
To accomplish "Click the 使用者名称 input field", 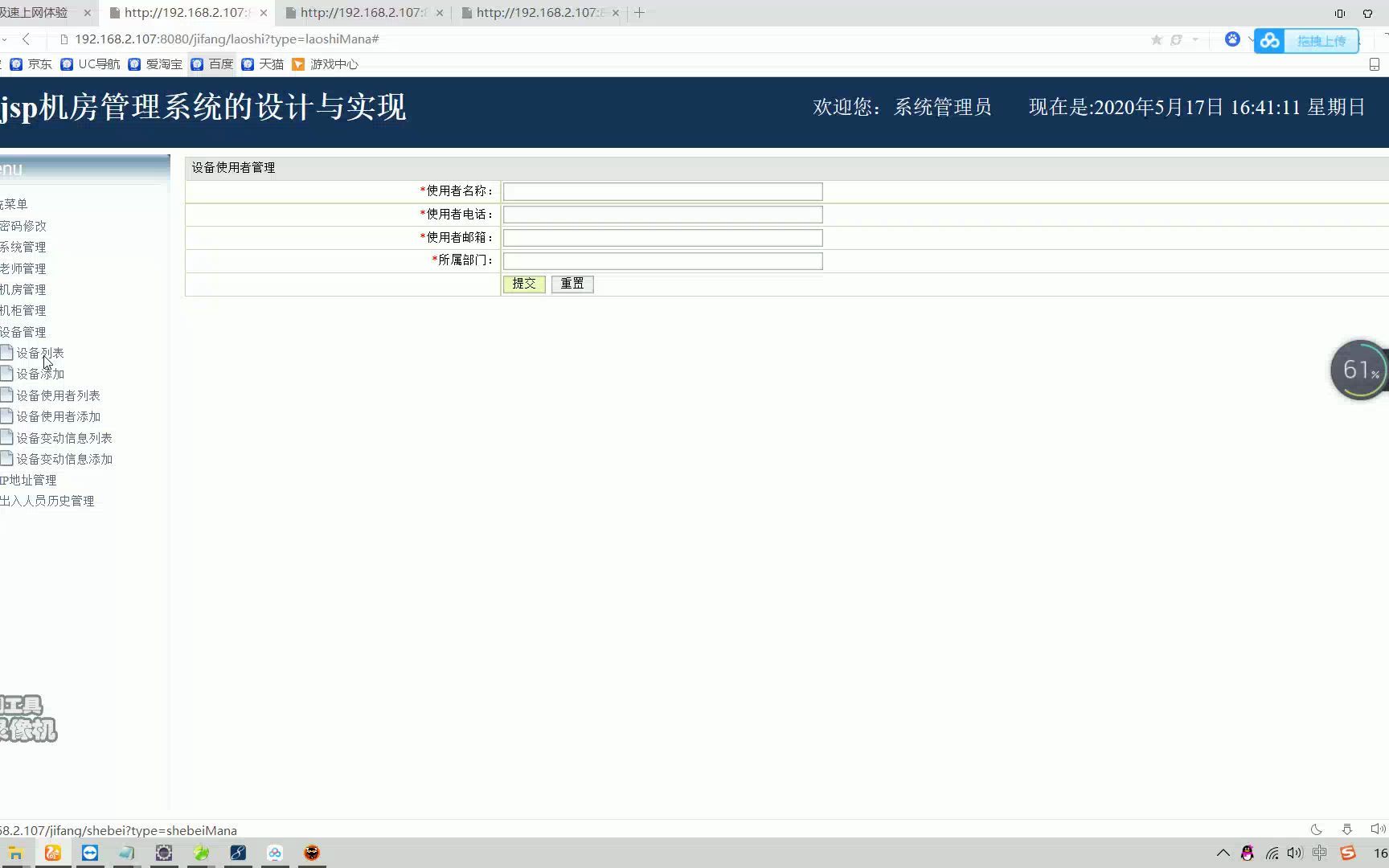I will [661, 191].
